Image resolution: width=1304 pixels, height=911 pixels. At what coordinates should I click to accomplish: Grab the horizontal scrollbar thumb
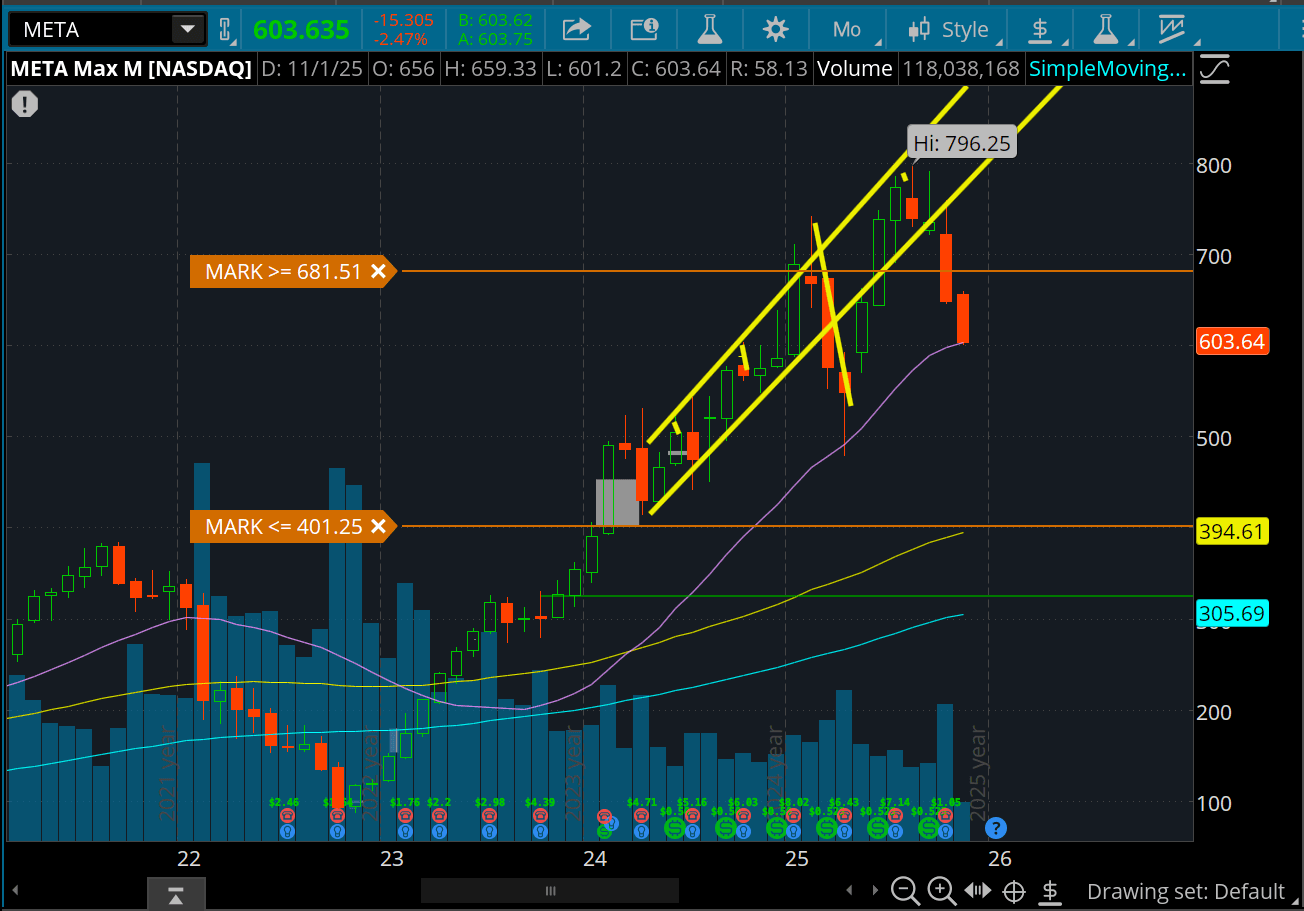coord(549,891)
